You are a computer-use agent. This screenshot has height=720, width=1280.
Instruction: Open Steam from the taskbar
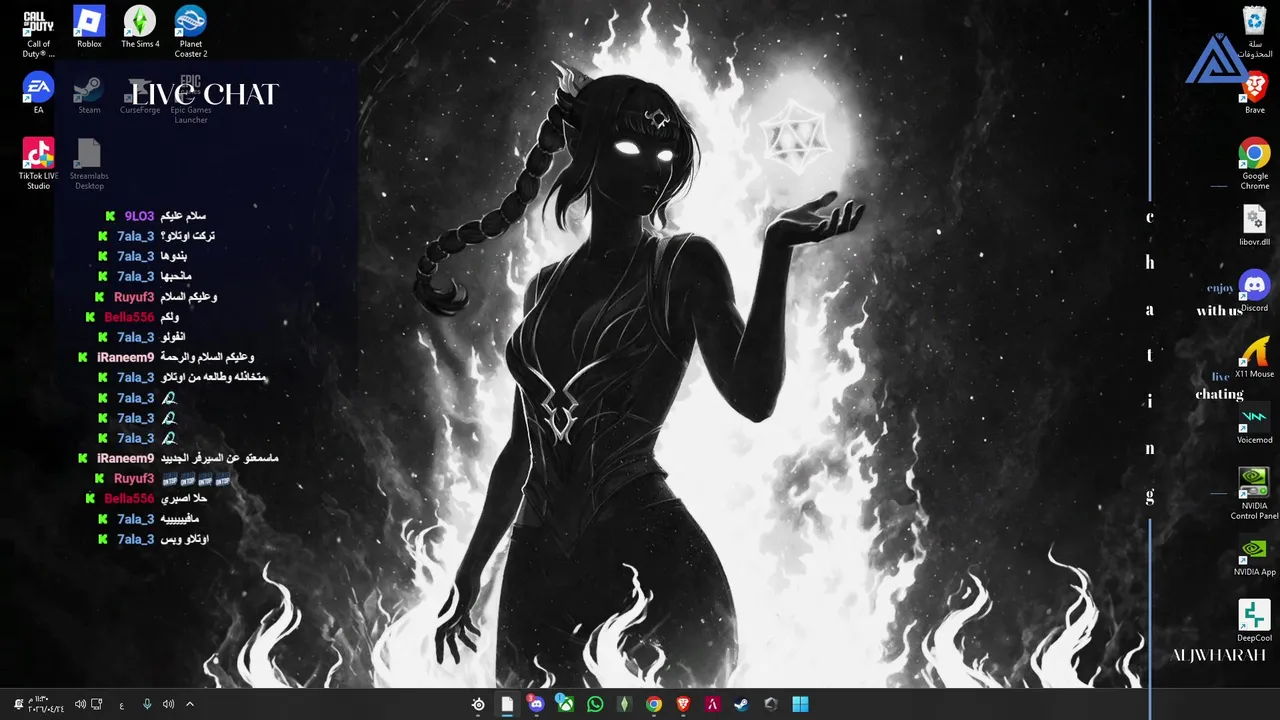[x=741, y=704]
